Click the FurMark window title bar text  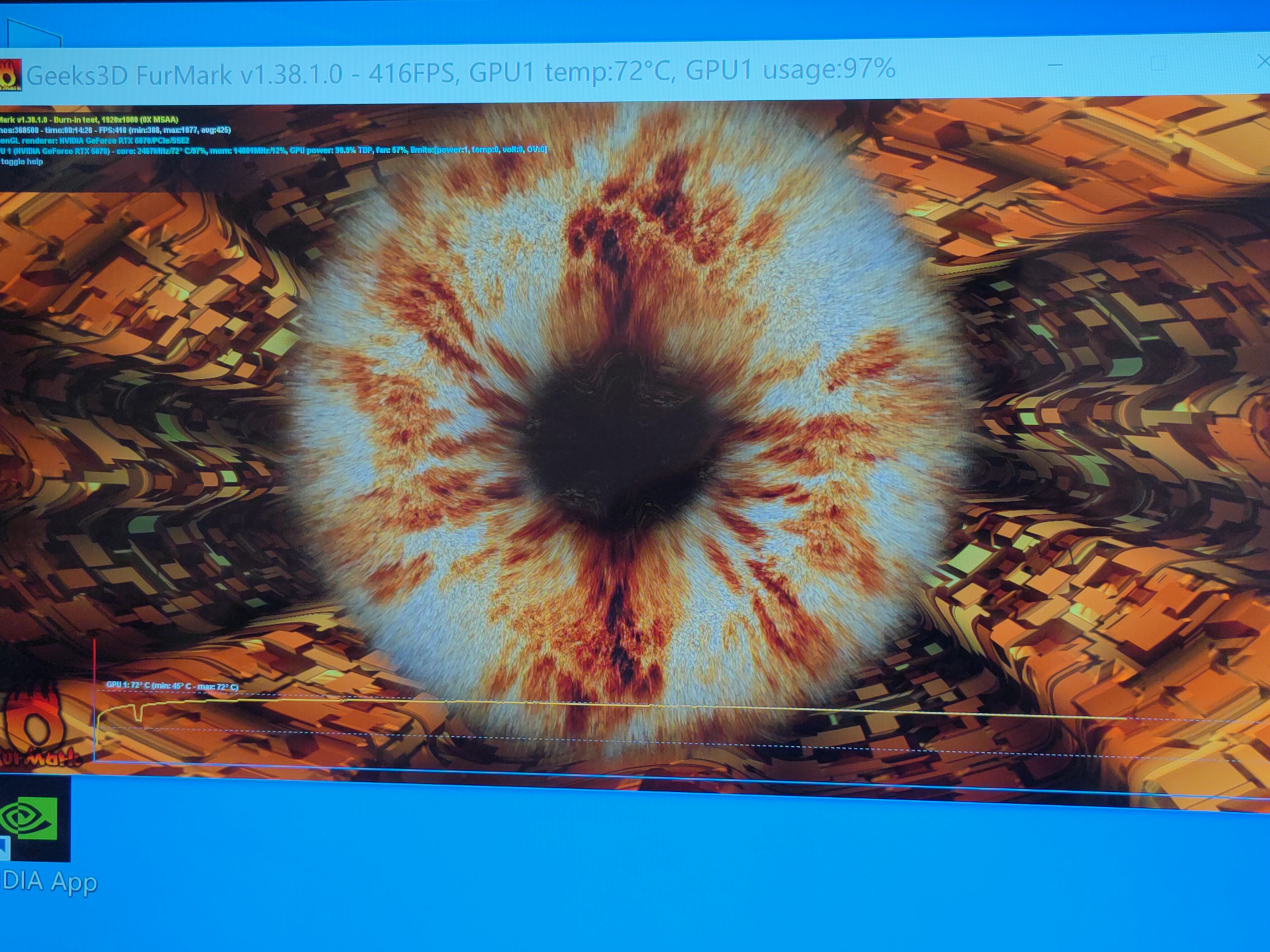point(460,72)
